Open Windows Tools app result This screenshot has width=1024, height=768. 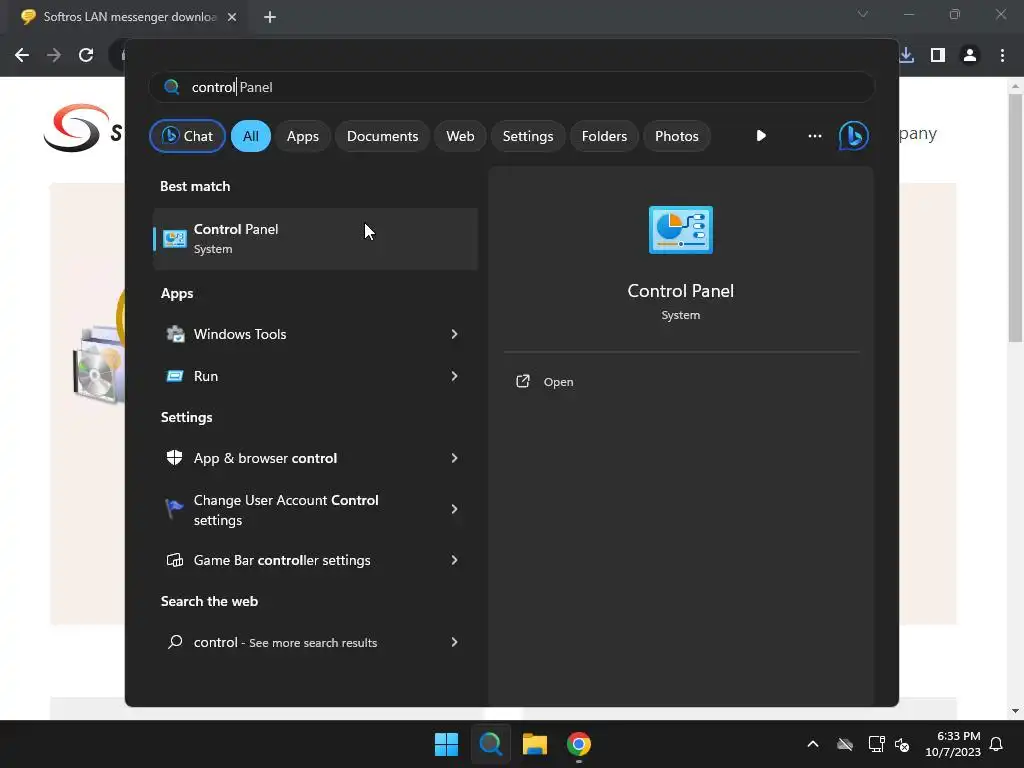[x=315, y=334]
